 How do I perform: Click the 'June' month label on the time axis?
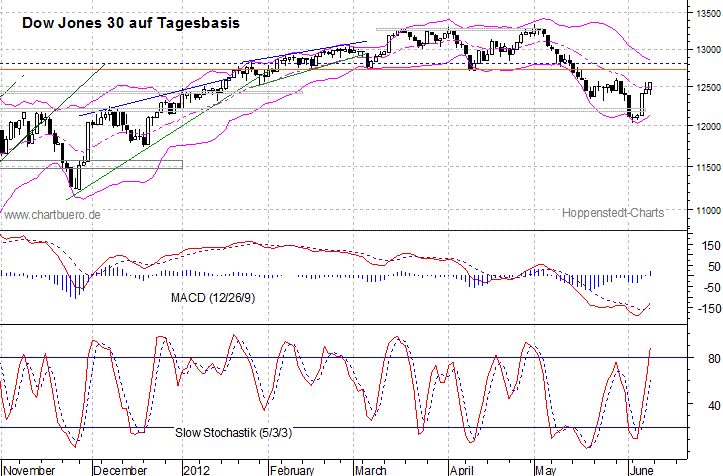(x=642, y=470)
